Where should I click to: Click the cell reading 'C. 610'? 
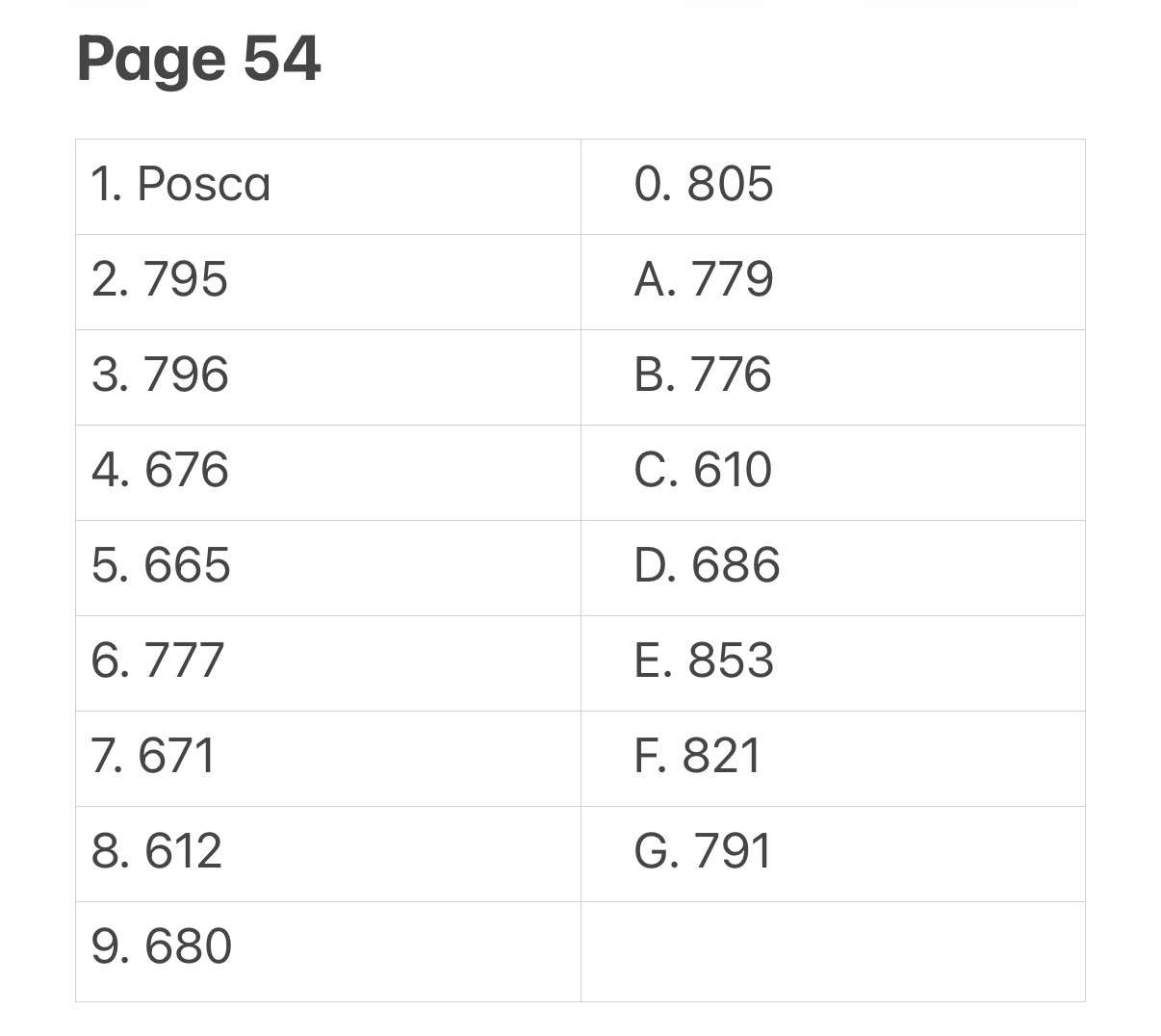(833, 473)
